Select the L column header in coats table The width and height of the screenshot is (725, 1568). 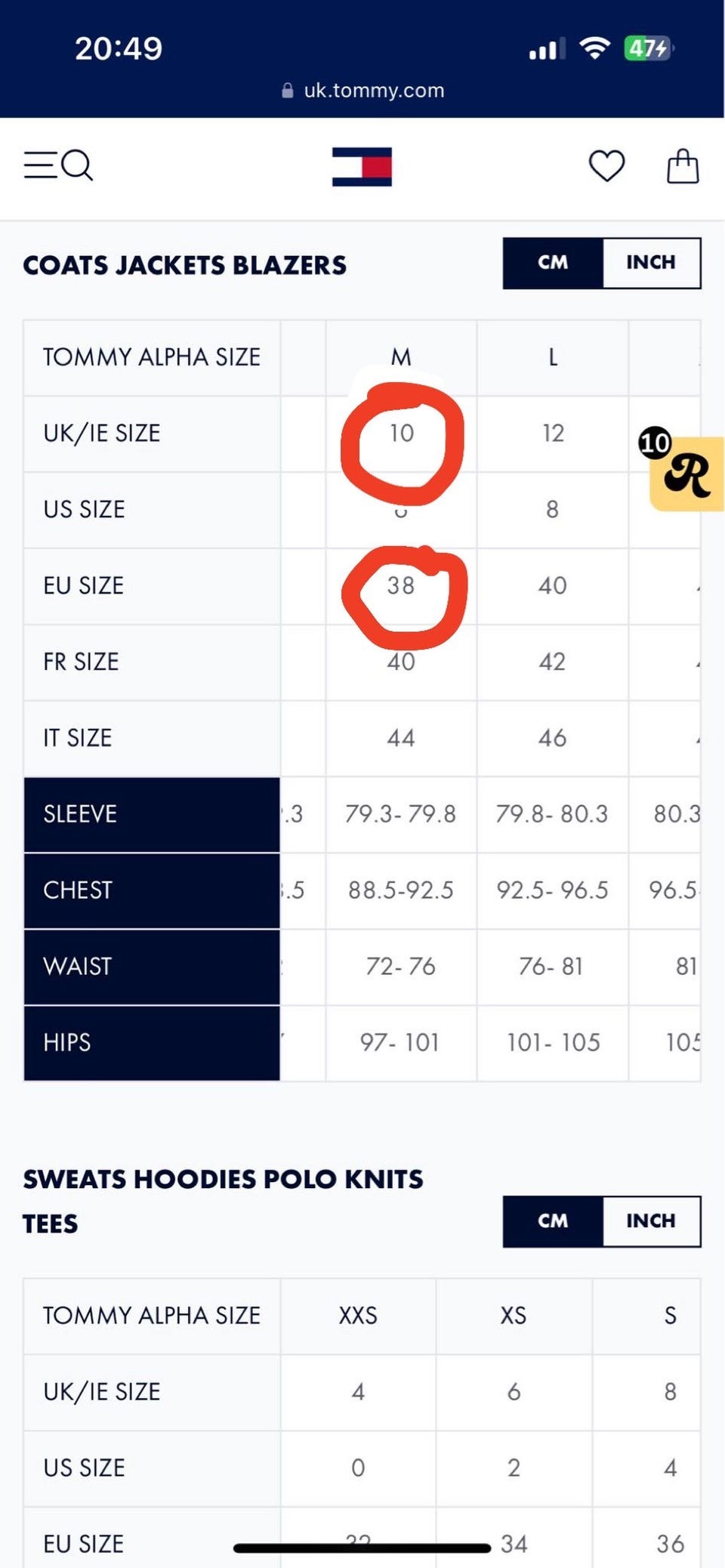[x=553, y=357]
